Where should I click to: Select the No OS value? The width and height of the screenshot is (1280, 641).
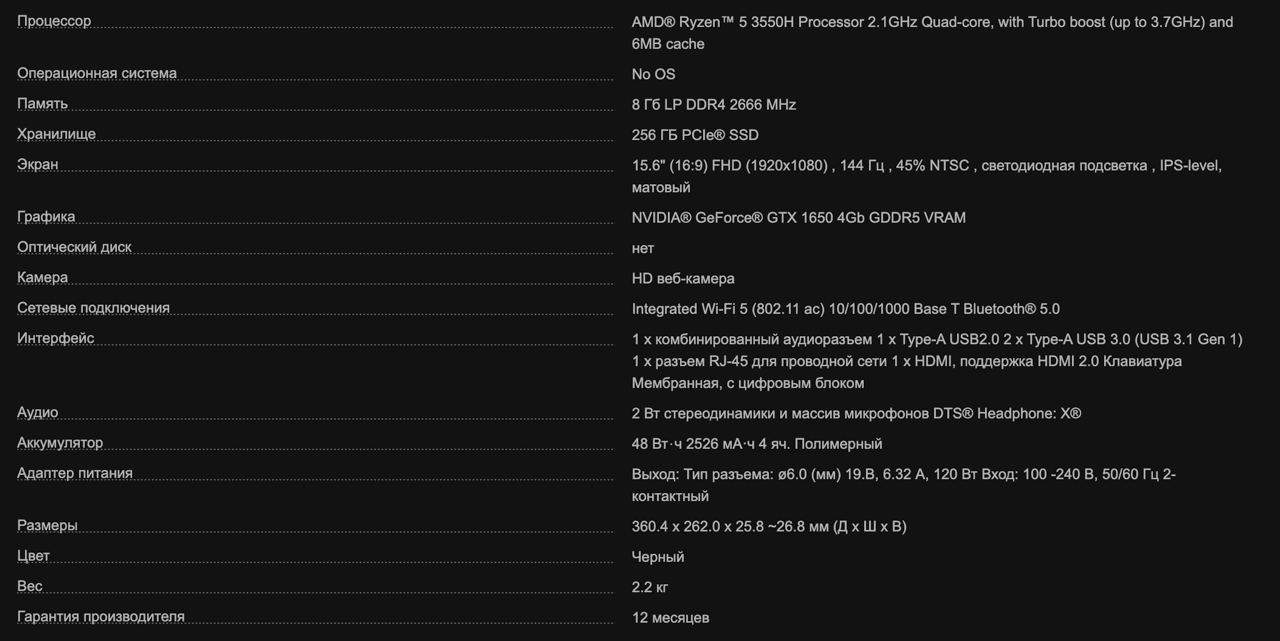tap(653, 74)
